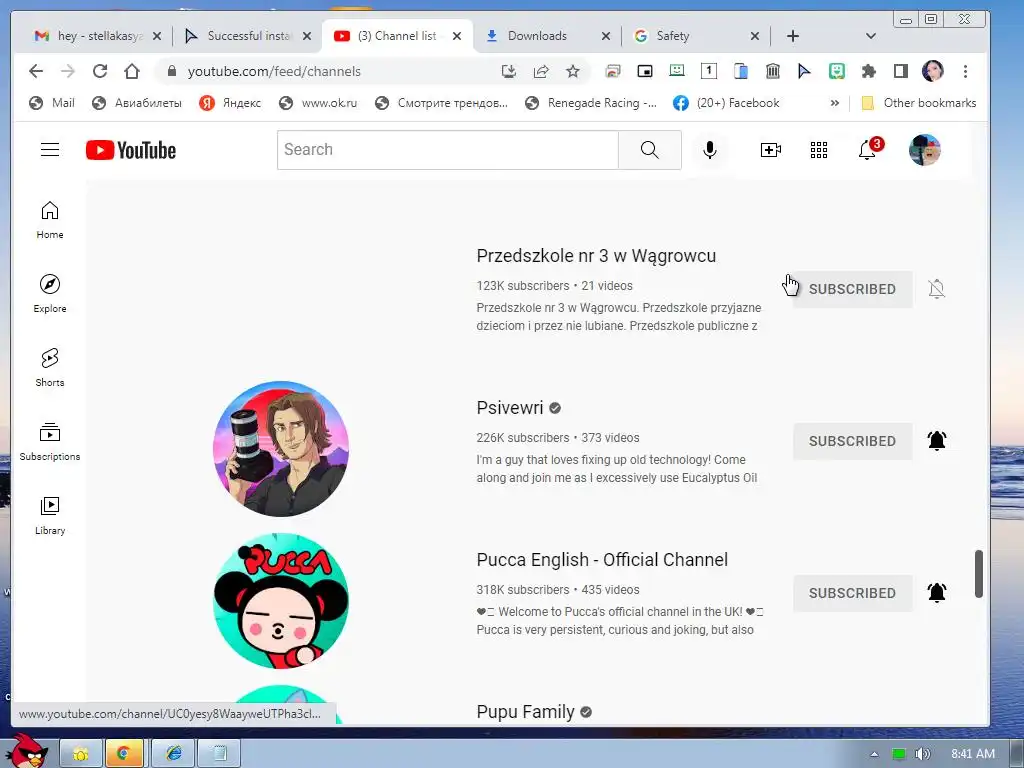Open Library in sidebar

point(50,516)
